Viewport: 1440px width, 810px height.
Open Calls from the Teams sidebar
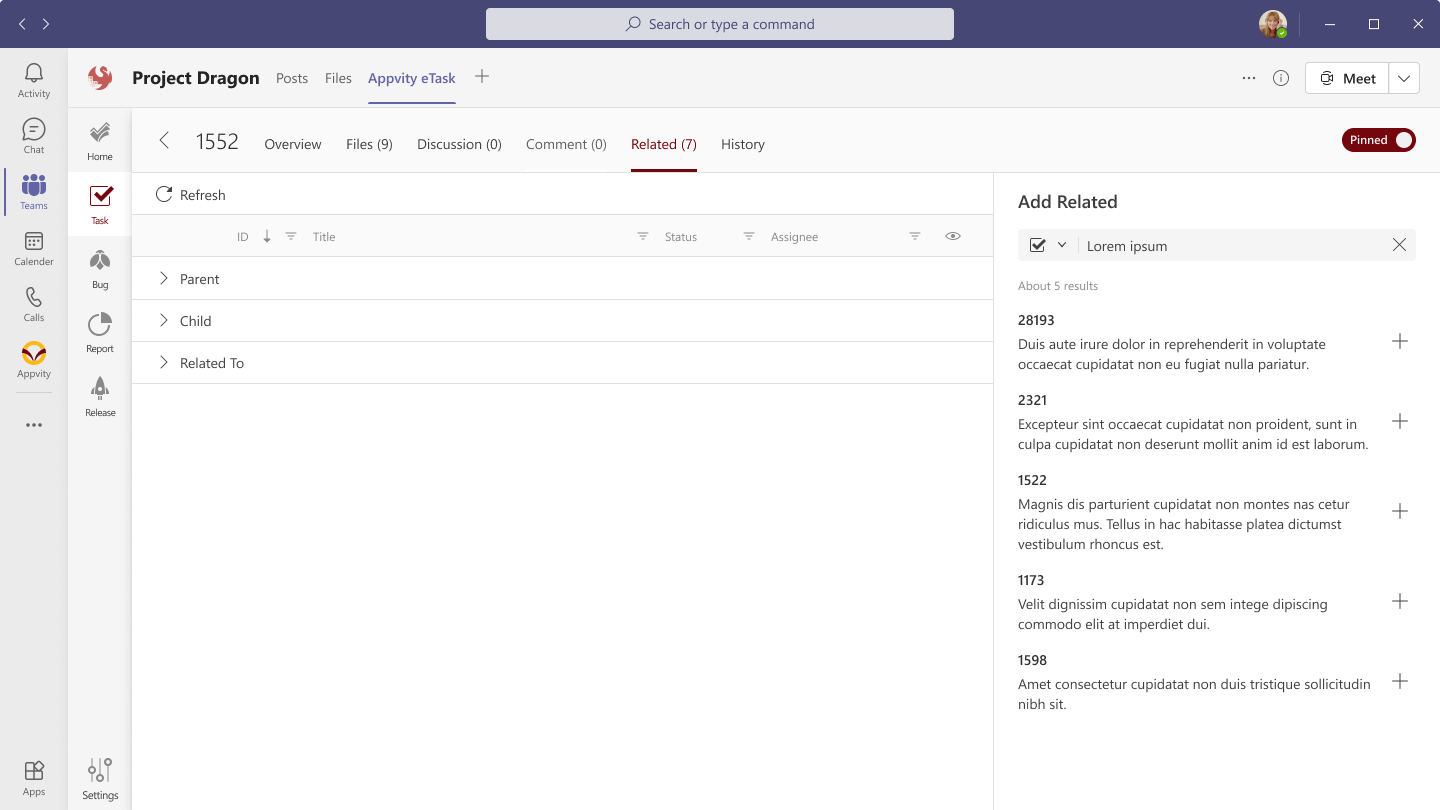(33, 306)
